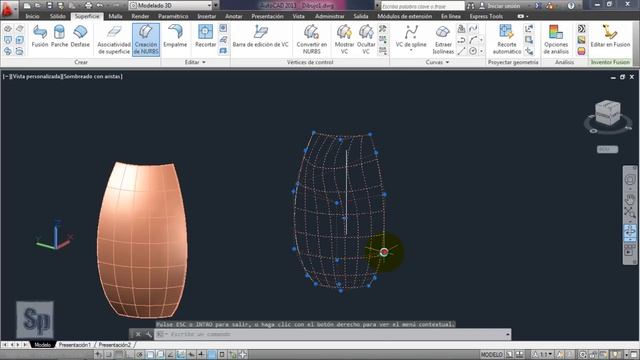
Task: Click the Orbit tool in navigation bar
Action: click(x=630, y=232)
